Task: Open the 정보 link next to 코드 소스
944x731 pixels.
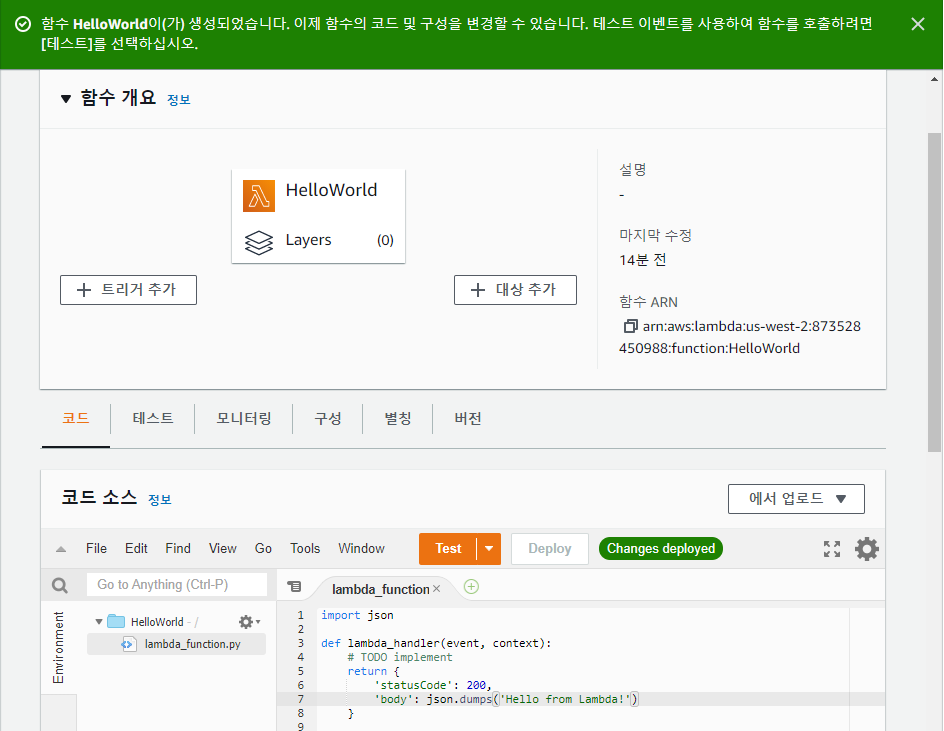Action: tap(160, 500)
